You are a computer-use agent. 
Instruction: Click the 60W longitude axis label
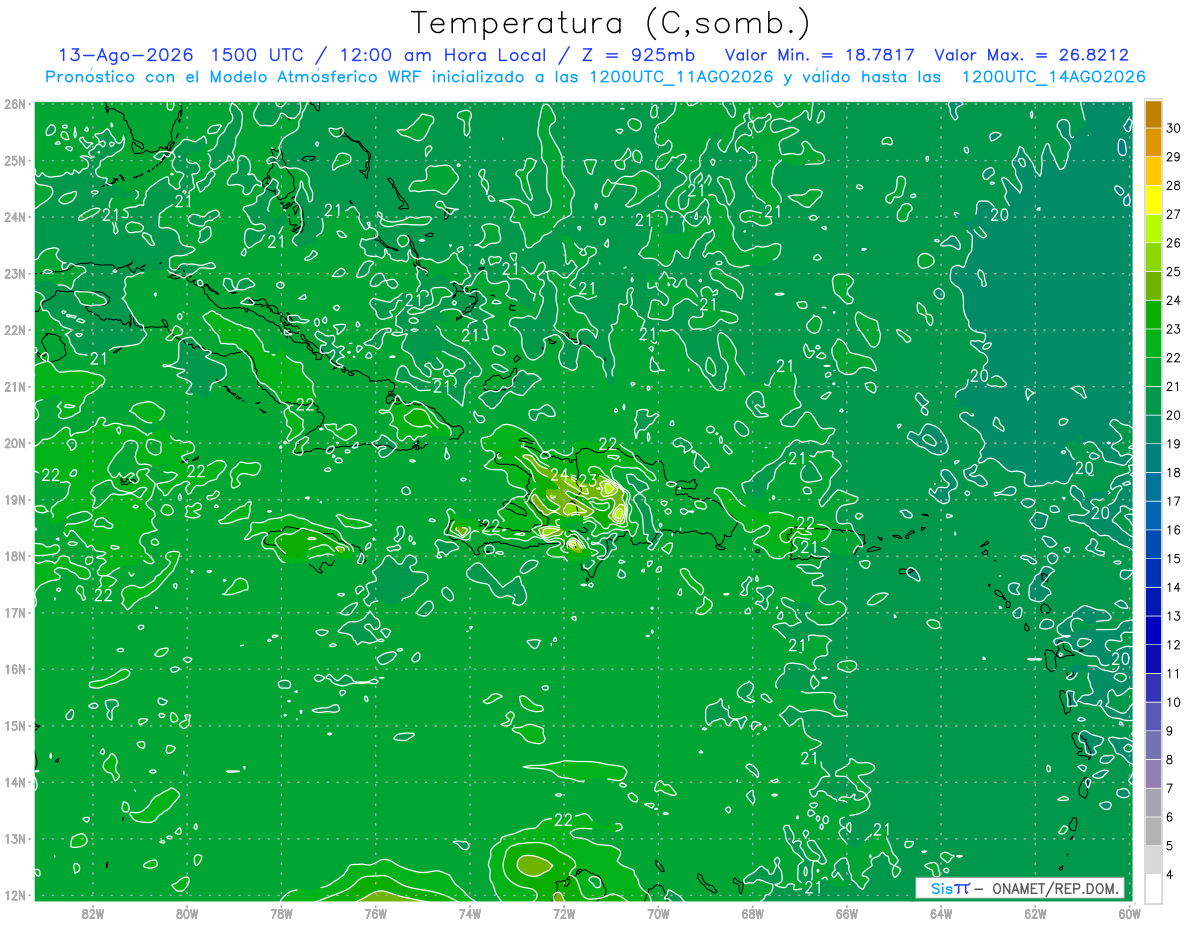[1128, 913]
